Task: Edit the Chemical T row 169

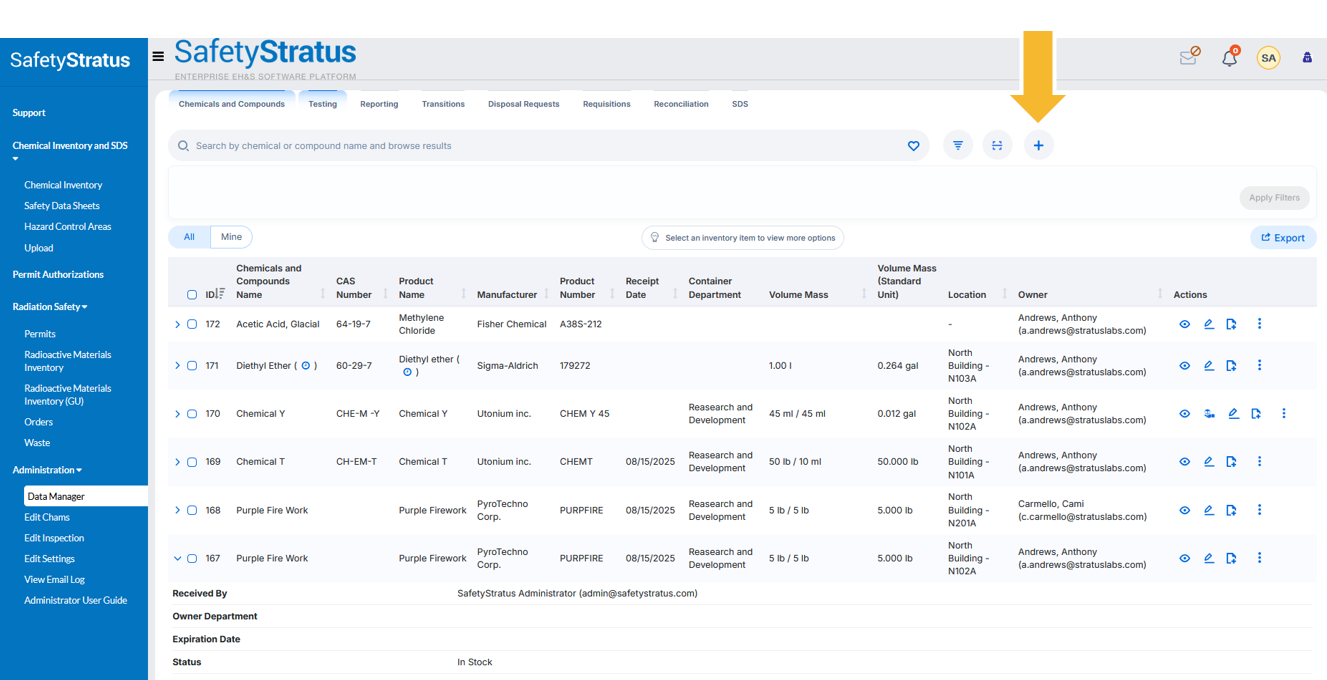Action: point(1209,462)
